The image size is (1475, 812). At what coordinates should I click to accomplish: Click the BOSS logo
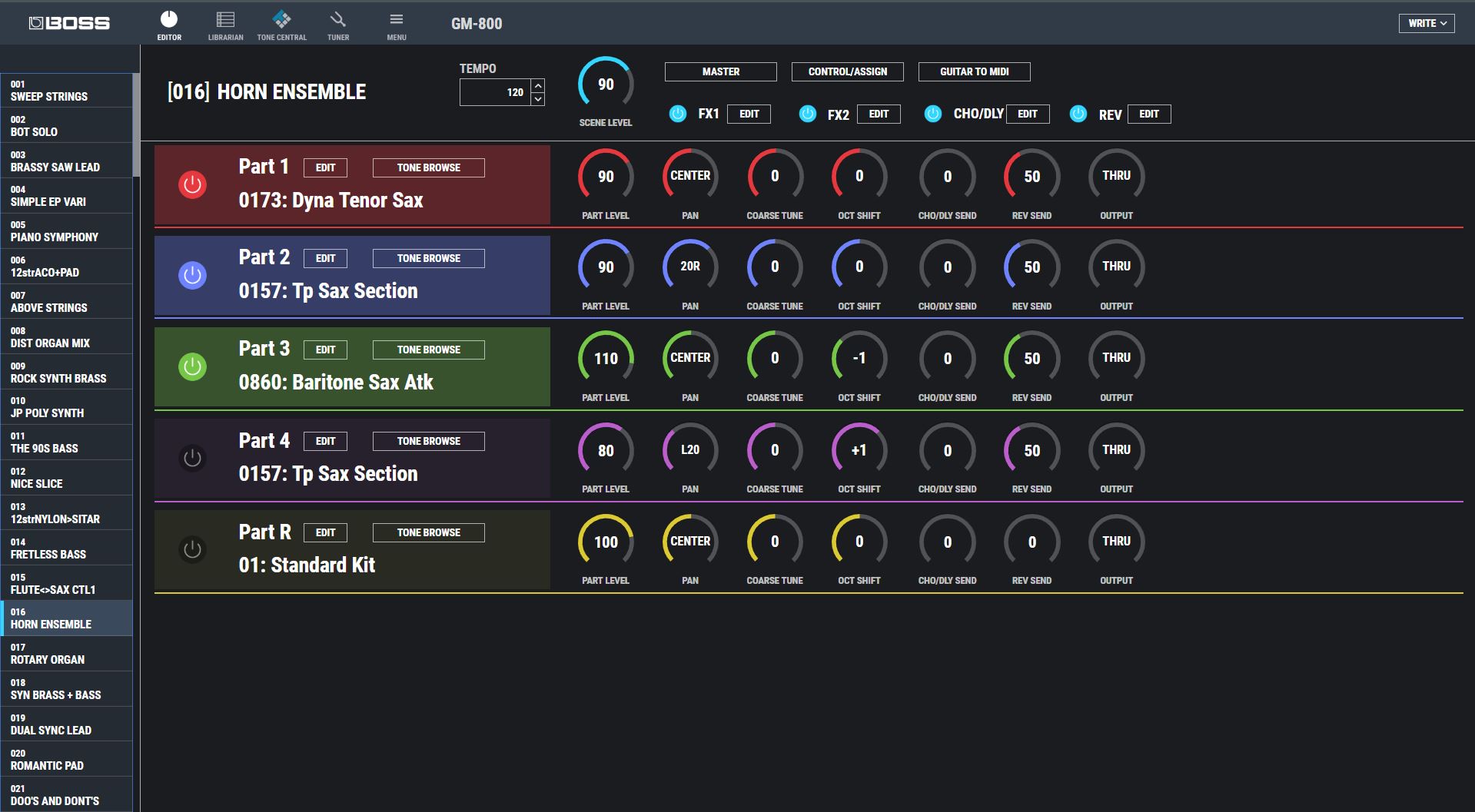point(68,22)
